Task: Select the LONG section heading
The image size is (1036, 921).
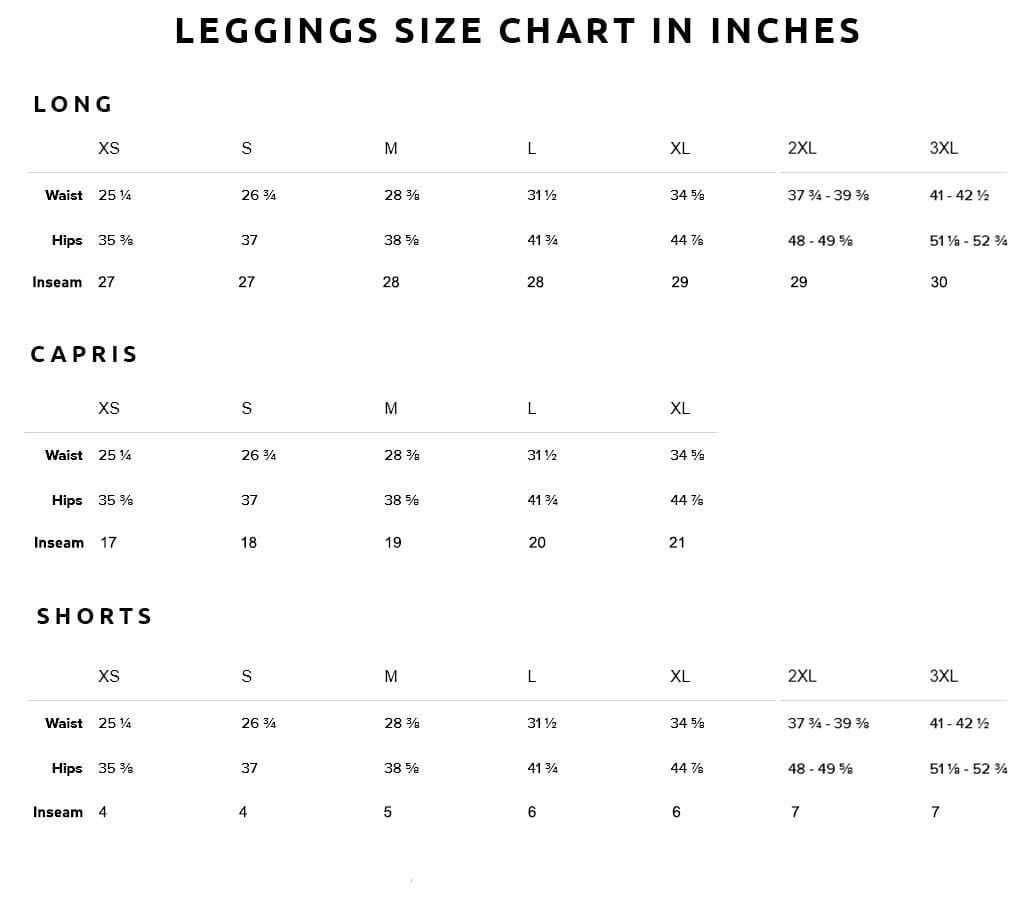Action: click(x=73, y=104)
